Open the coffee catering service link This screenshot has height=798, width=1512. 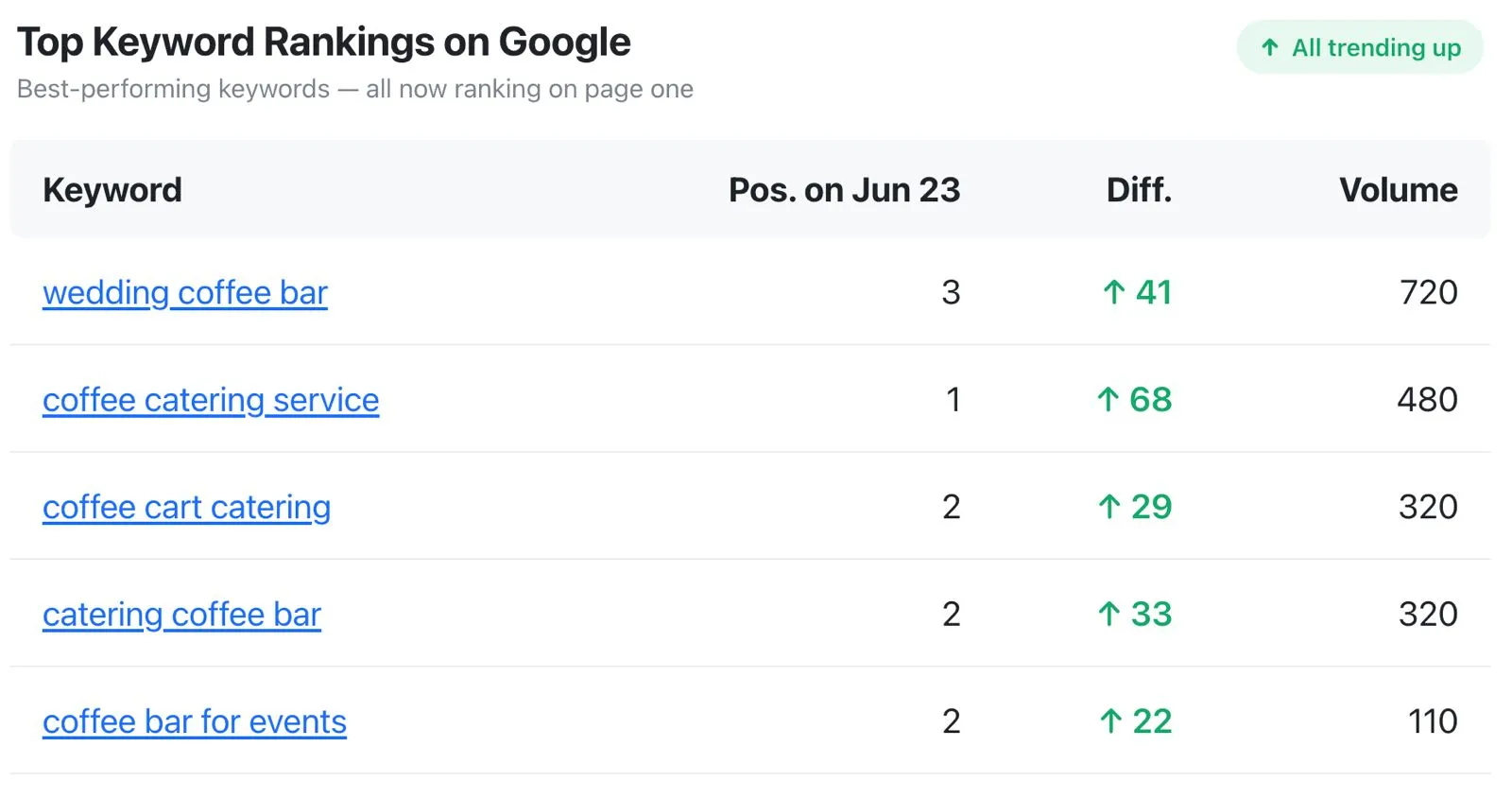click(211, 400)
